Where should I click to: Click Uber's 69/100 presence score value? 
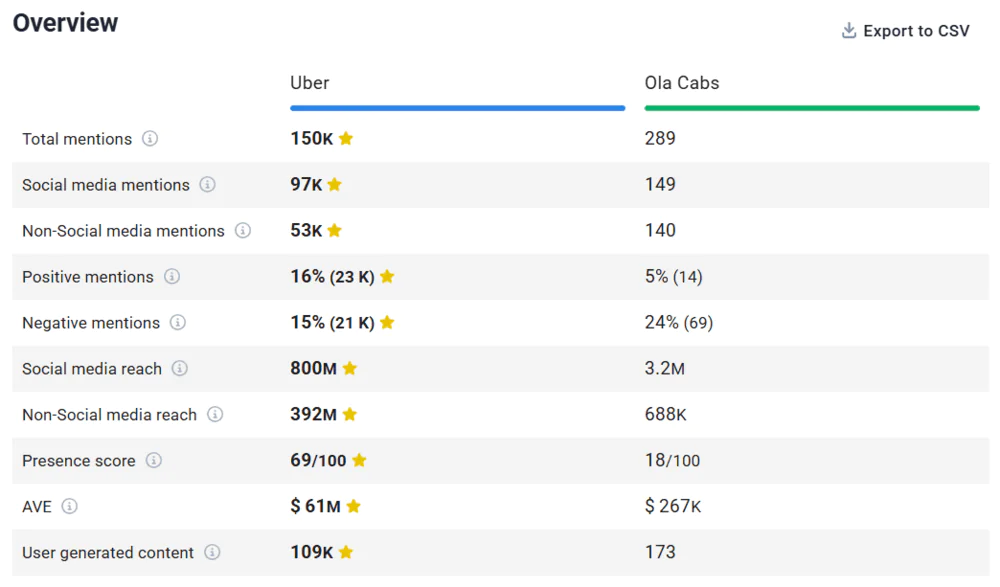click(318, 461)
